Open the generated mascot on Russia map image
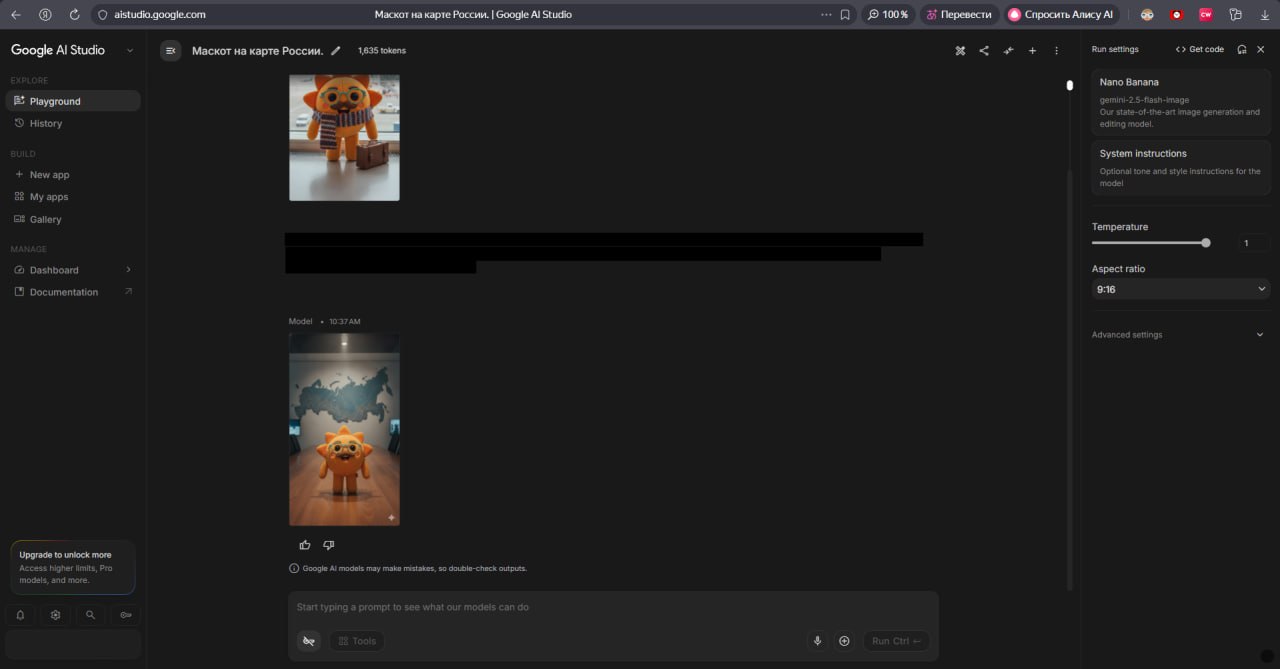The width and height of the screenshot is (1280, 669). [344, 430]
